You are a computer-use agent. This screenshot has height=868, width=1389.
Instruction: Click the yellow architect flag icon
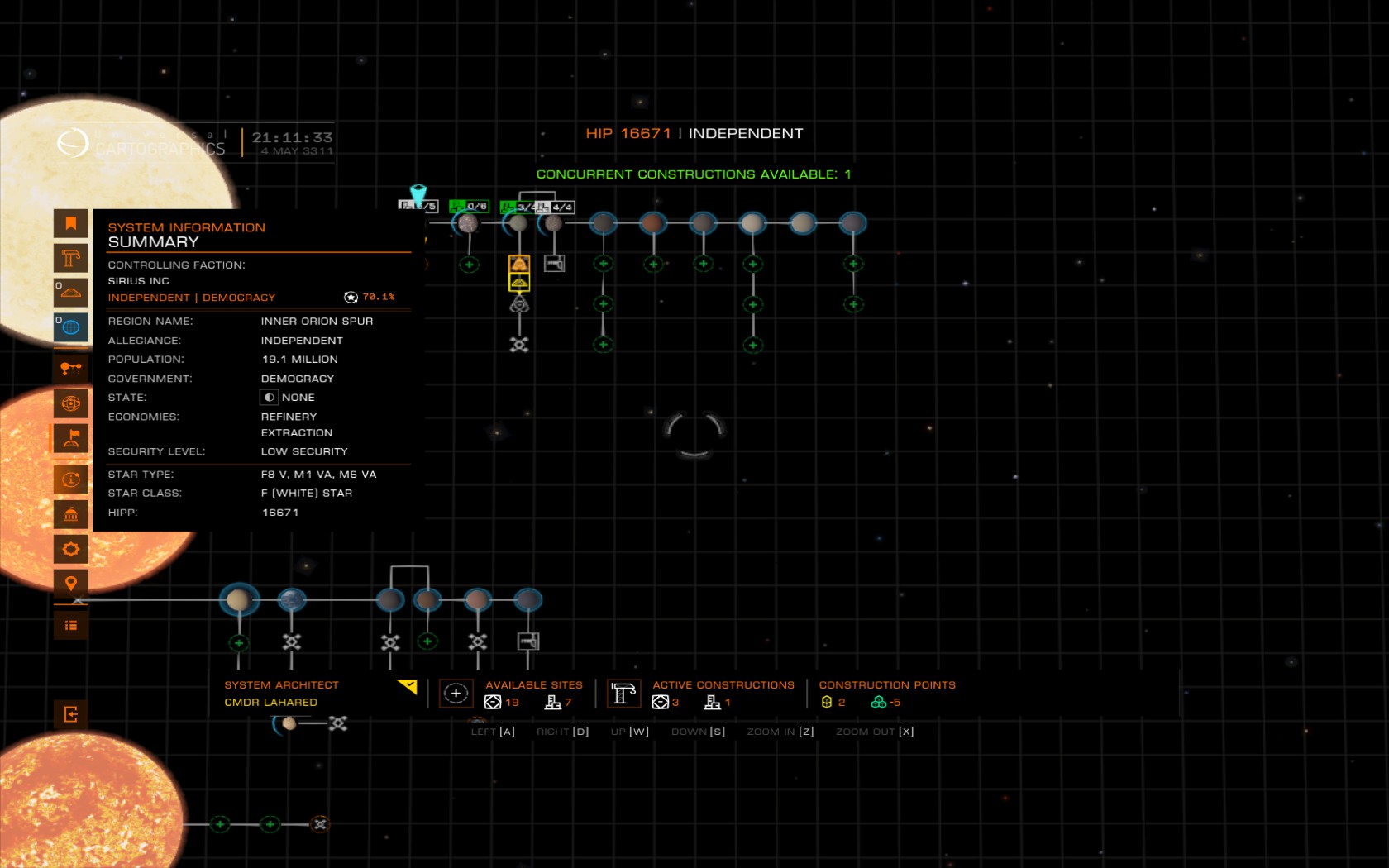click(x=407, y=686)
